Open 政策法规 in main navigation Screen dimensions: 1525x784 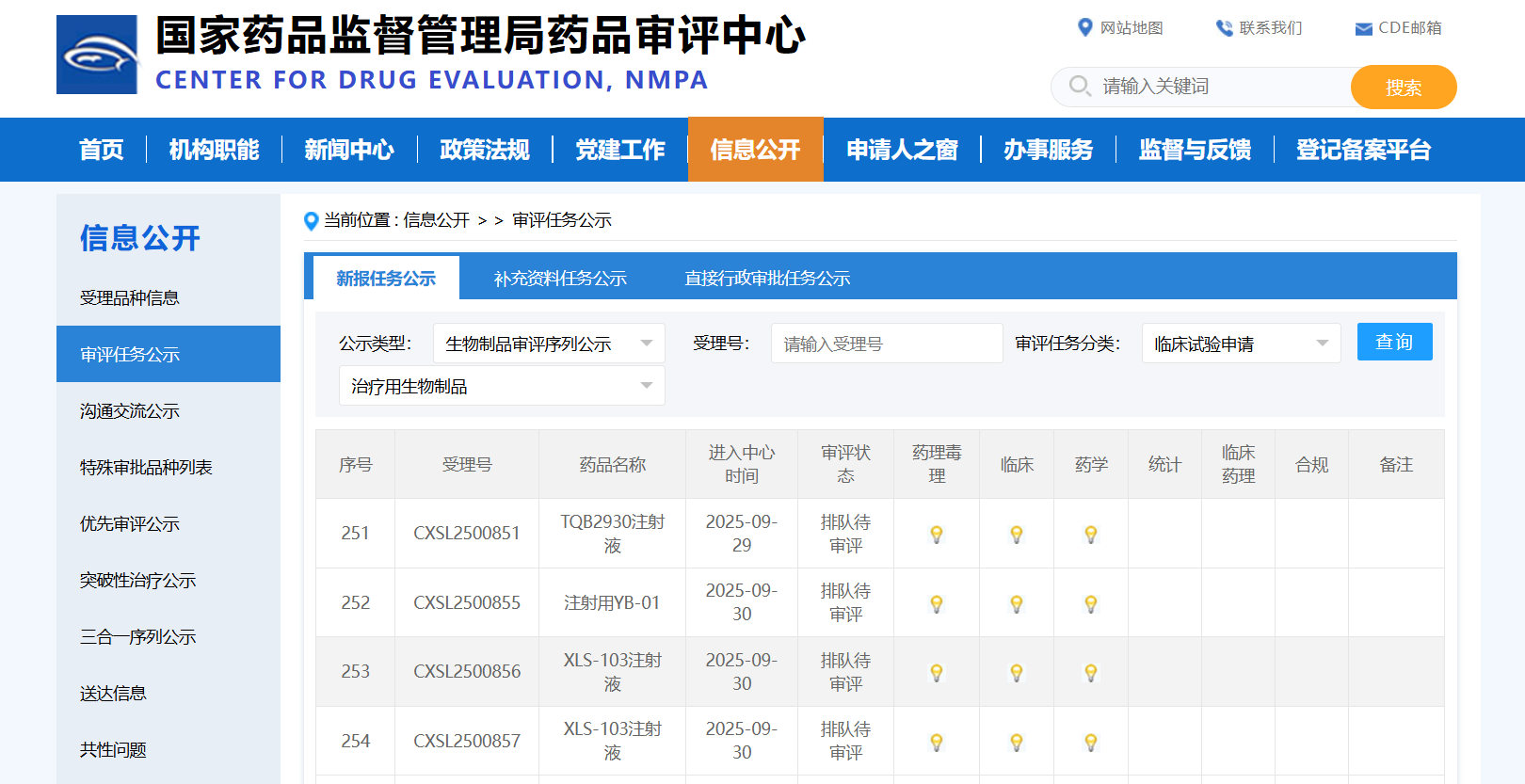pos(484,150)
